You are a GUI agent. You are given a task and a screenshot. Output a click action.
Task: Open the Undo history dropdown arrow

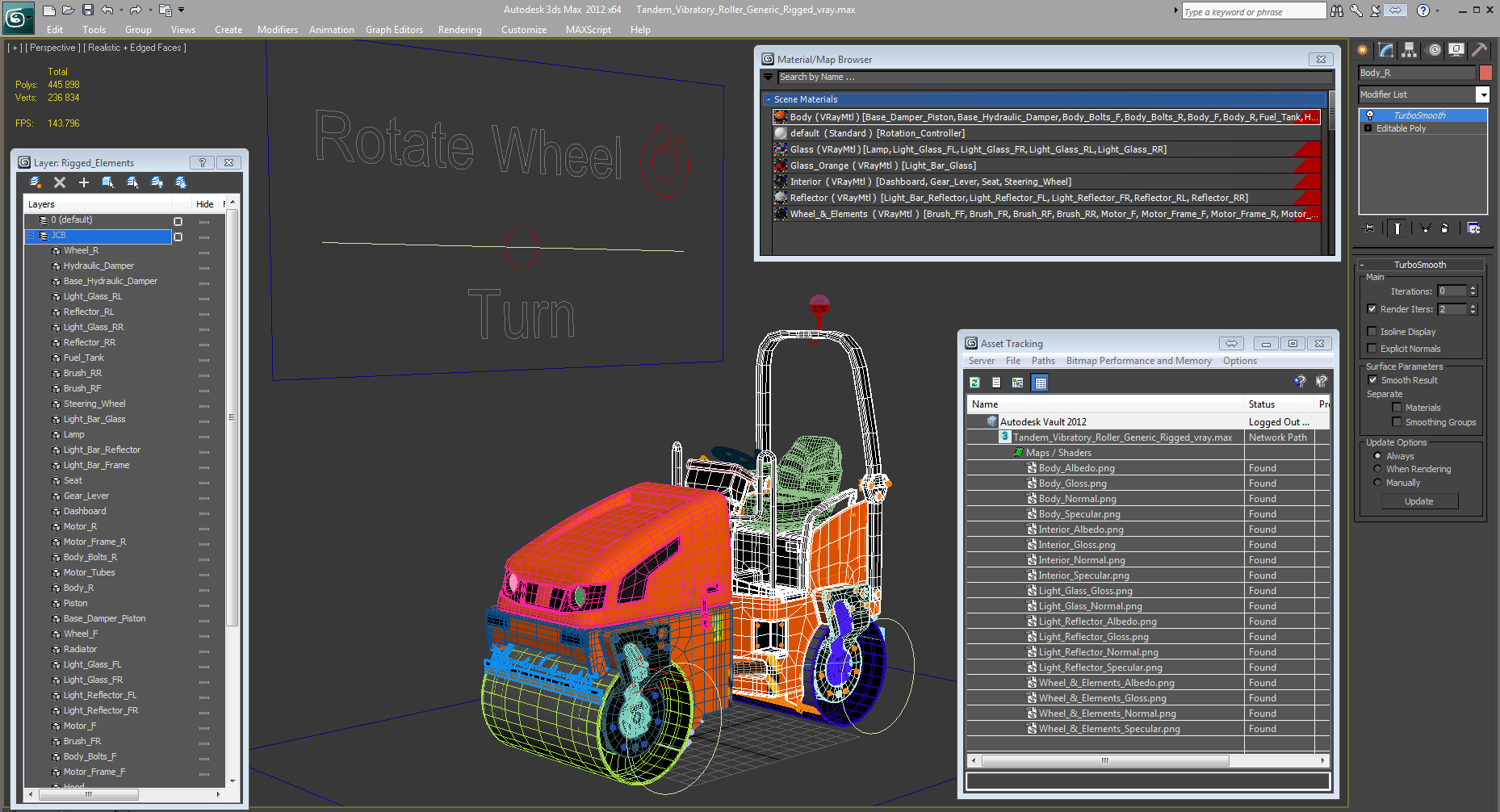tap(121, 10)
